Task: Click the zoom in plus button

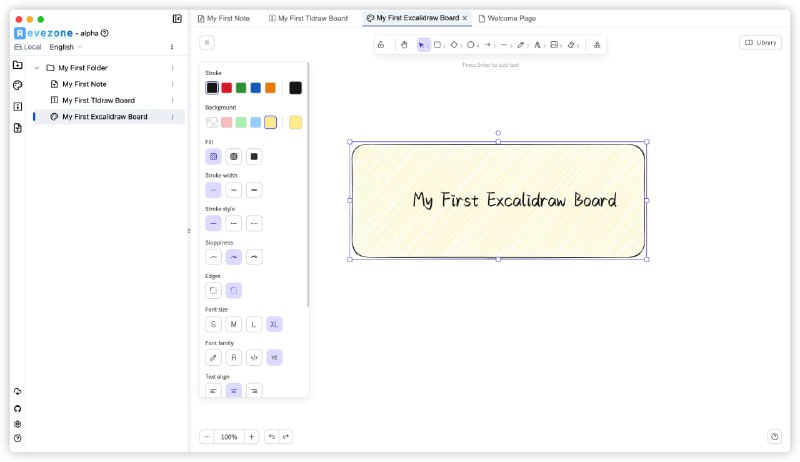Action: coord(251,437)
